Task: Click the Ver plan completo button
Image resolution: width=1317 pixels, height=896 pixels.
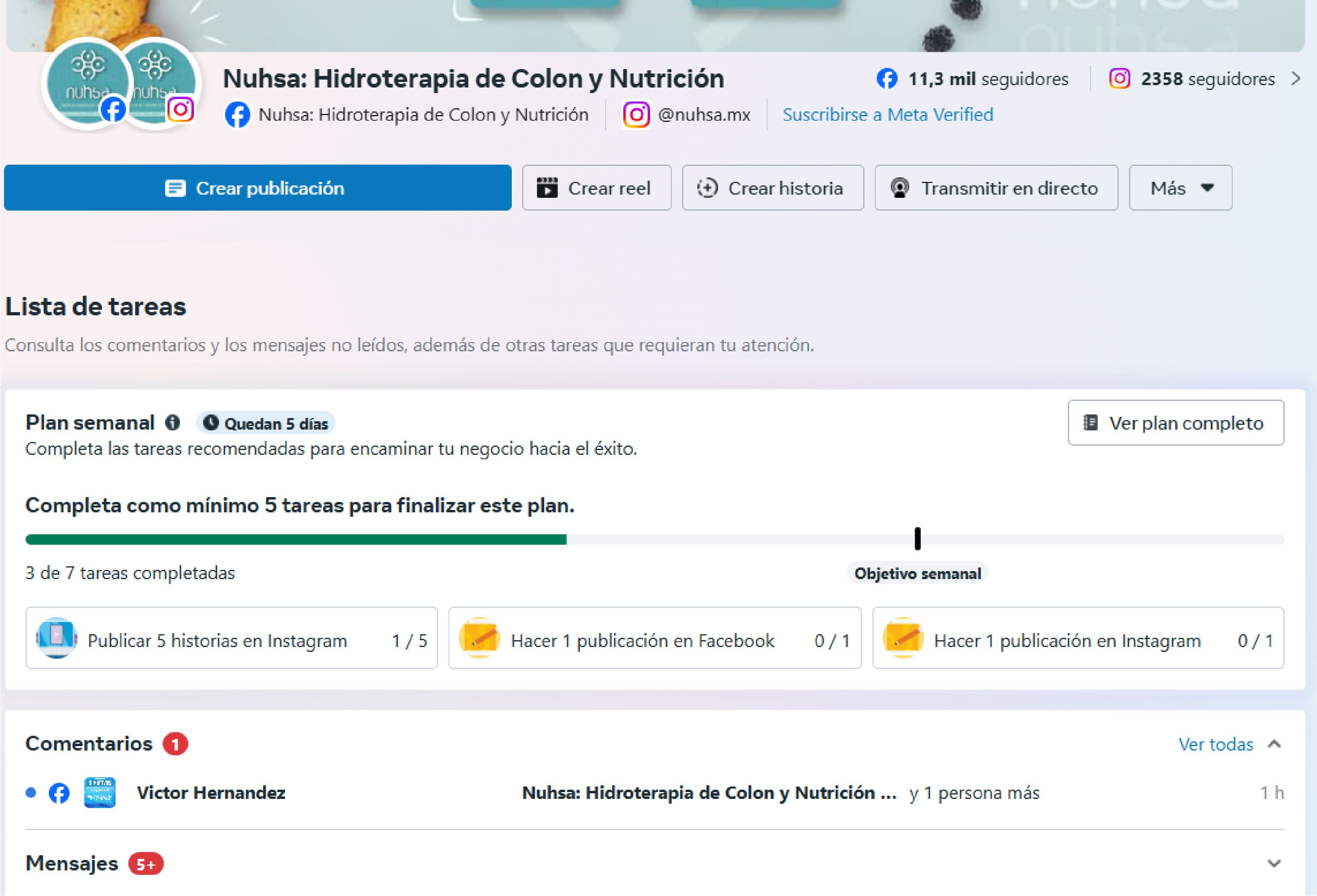Action: click(x=1176, y=423)
